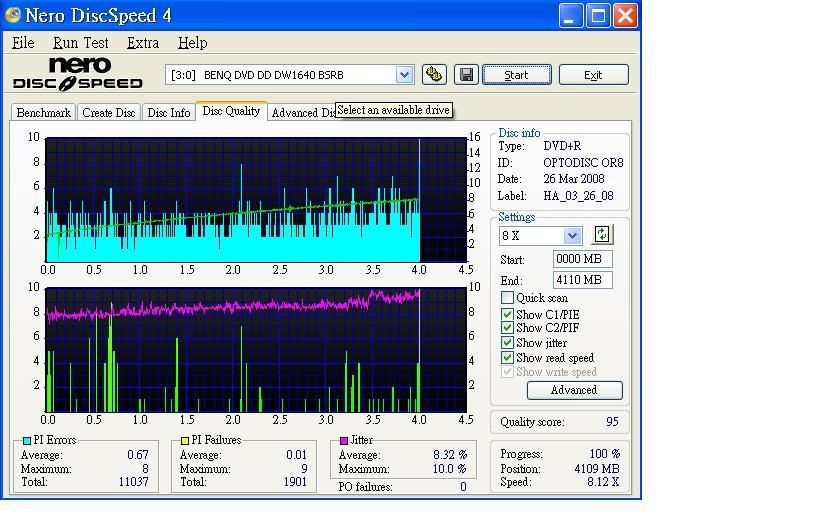Viewport: 840px width, 525px height.
Task: Click the Position 4109 MB value
Action: click(x=597, y=469)
